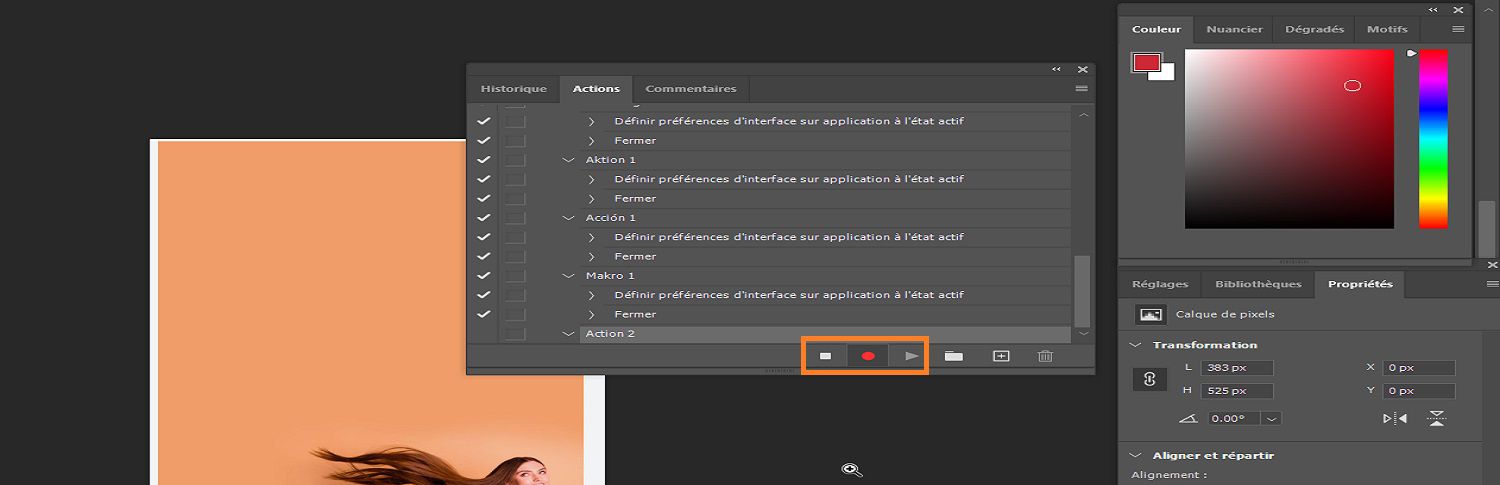Start recording with the red Record button
Image resolution: width=1500 pixels, height=485 pixels.
[868, 356]
